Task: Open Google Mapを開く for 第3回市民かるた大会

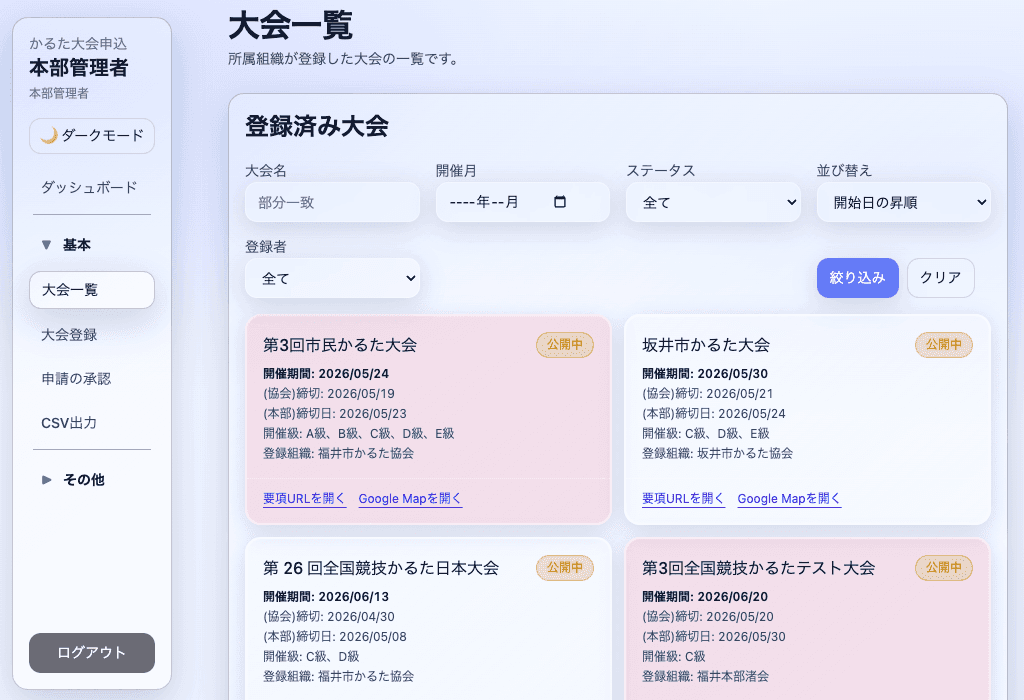Action: pyautogui.click(x=410, y=499)
